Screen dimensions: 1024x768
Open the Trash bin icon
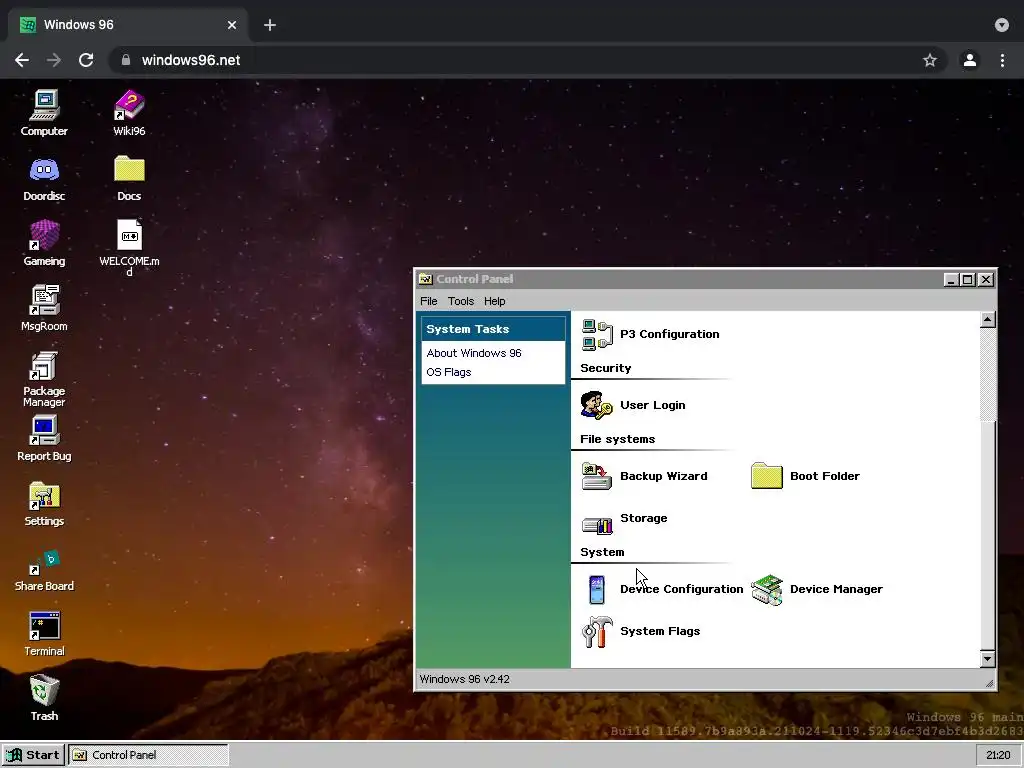(44, 697)
